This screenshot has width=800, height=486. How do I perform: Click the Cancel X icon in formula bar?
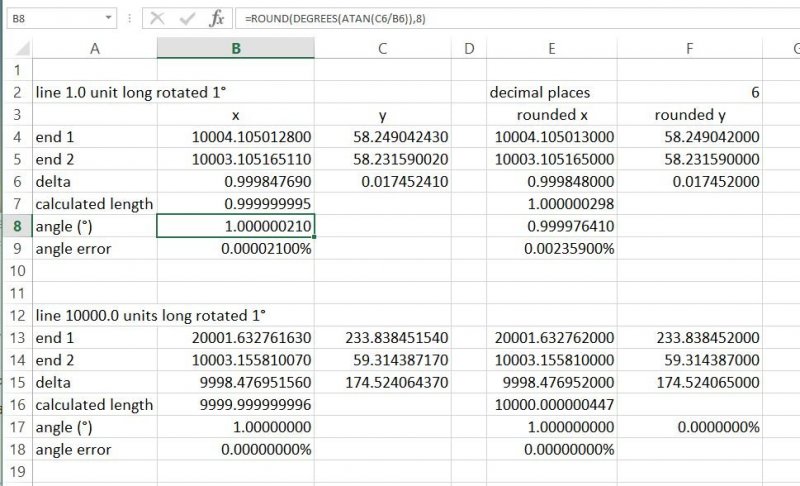tap(157, 18)
